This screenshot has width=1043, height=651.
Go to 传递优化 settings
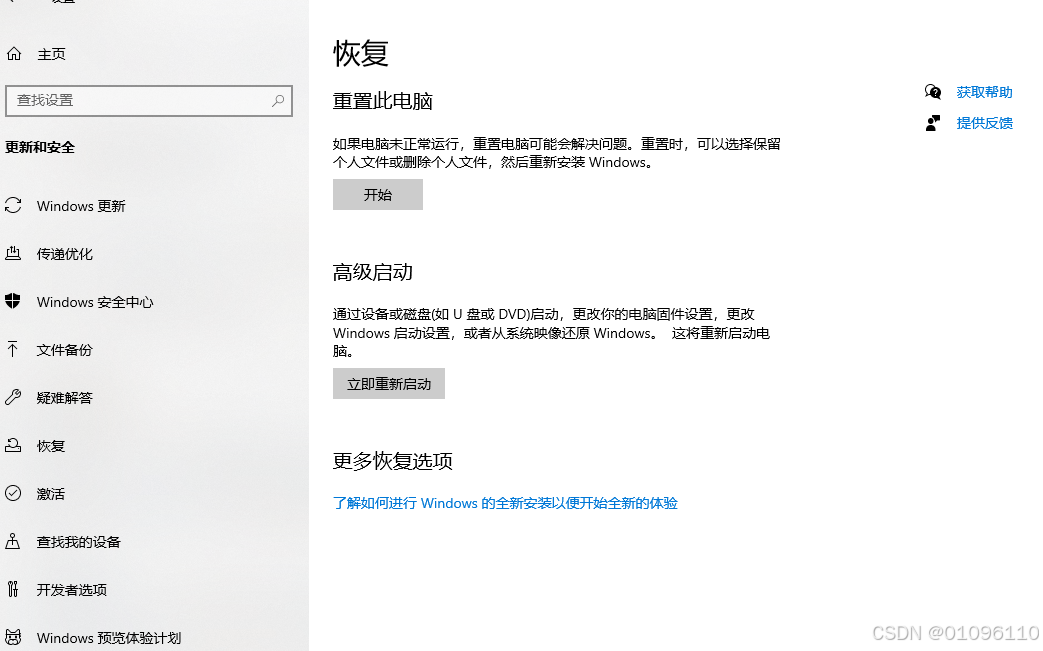click(65, 254)
